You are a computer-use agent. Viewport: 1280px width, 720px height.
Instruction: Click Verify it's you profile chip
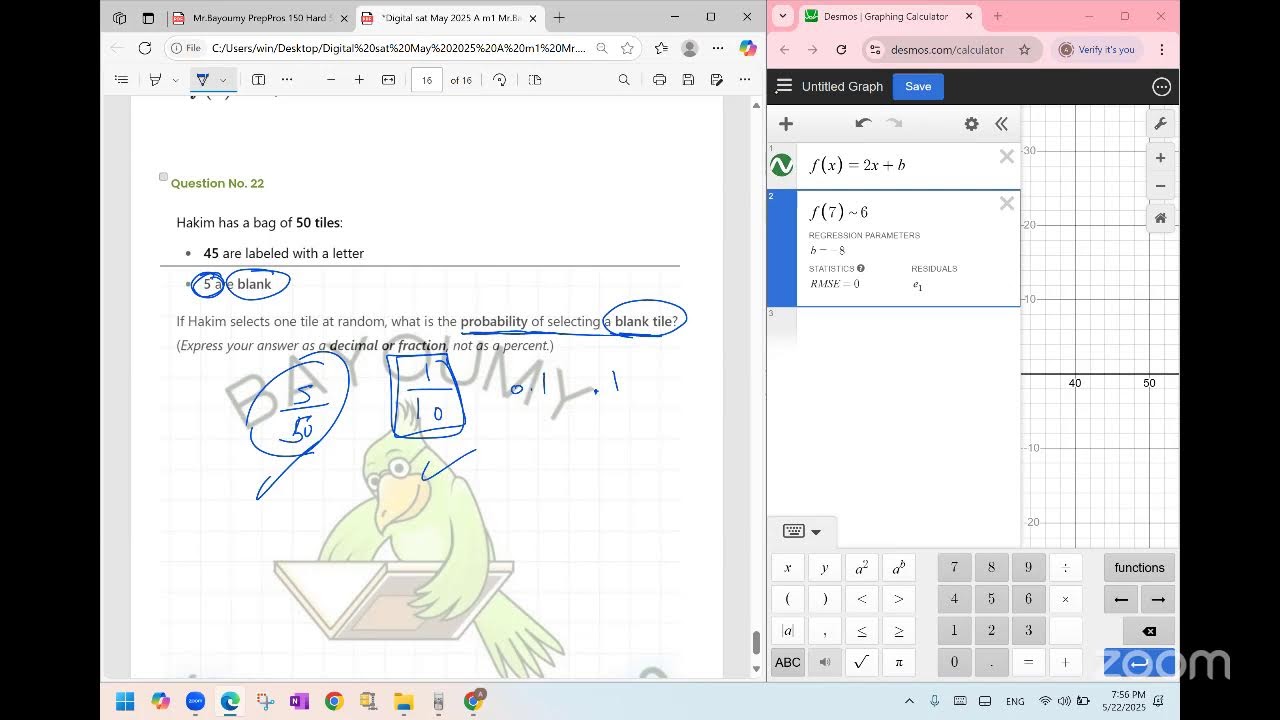[x=1097, y=49]
